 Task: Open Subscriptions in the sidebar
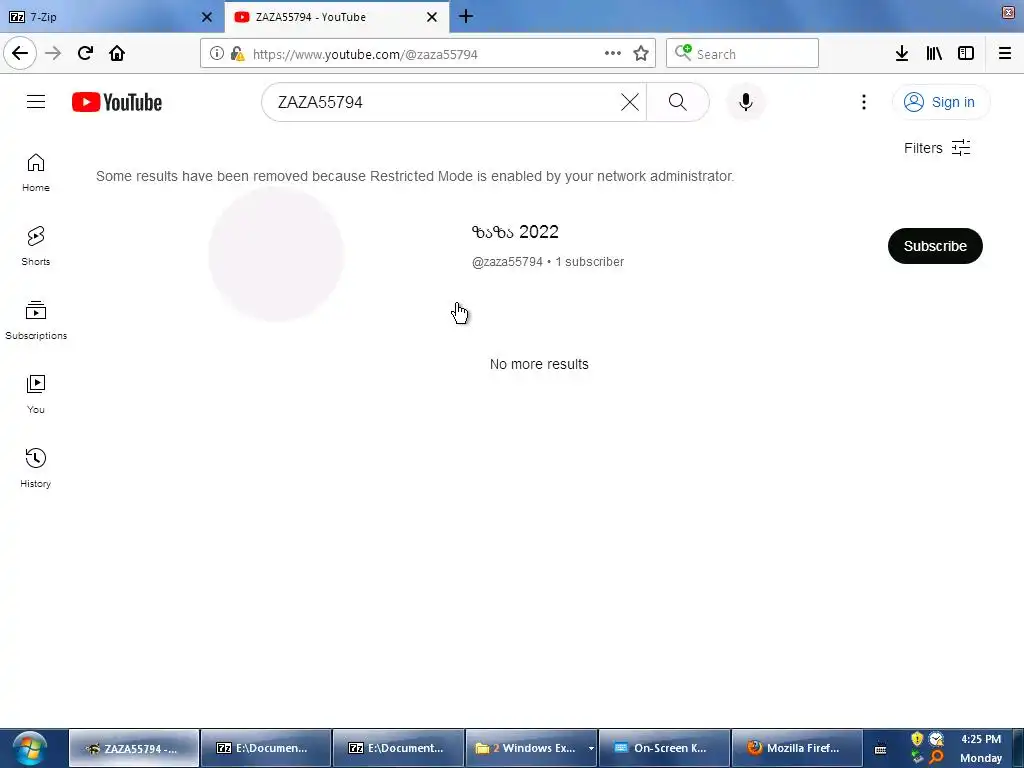(36, 321)
